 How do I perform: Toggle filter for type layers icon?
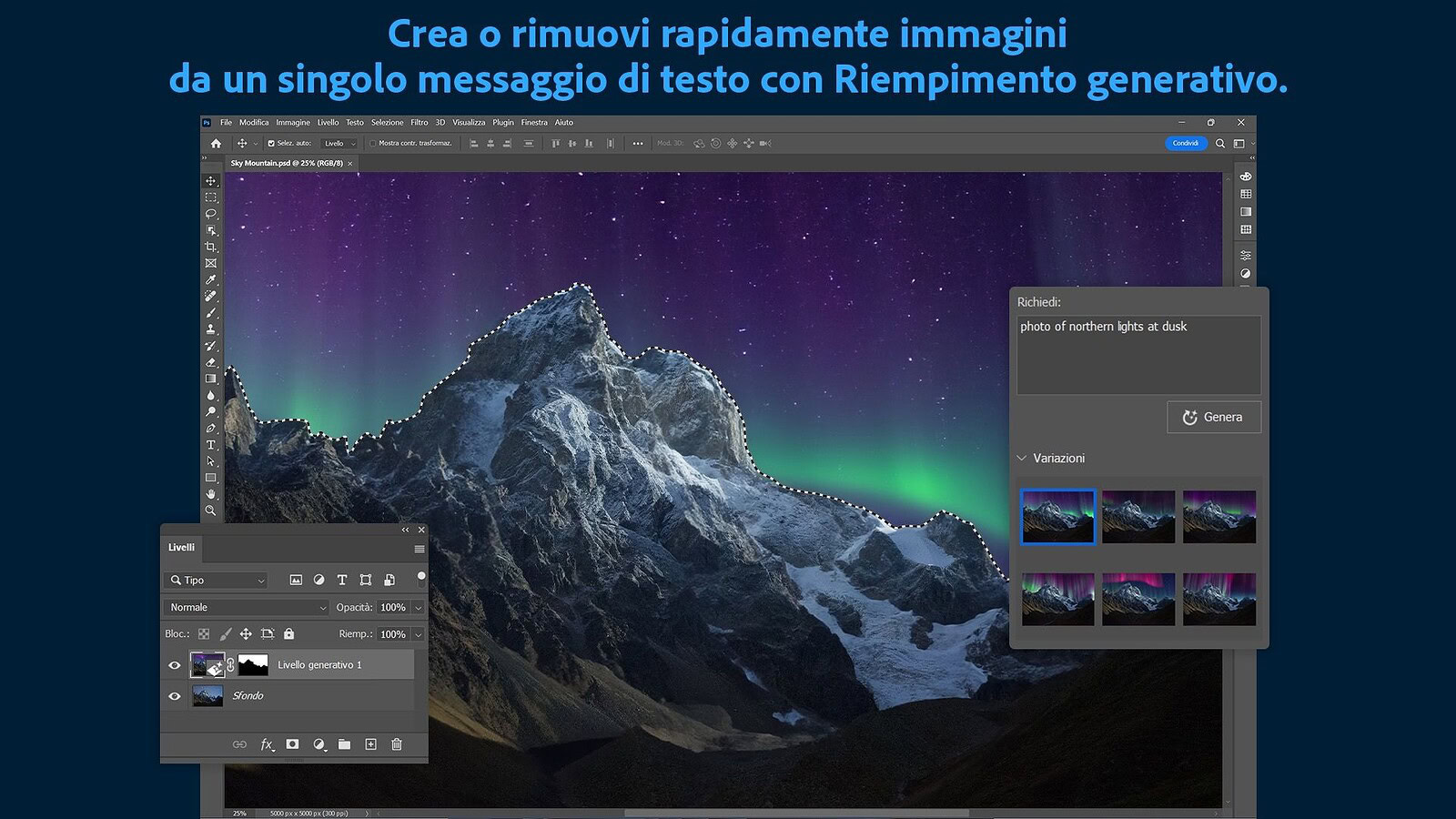(x=342, y=580)
